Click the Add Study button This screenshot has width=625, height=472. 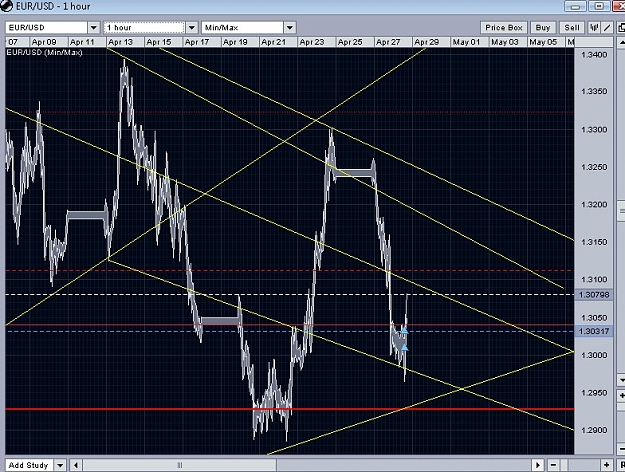pos(29,465)
